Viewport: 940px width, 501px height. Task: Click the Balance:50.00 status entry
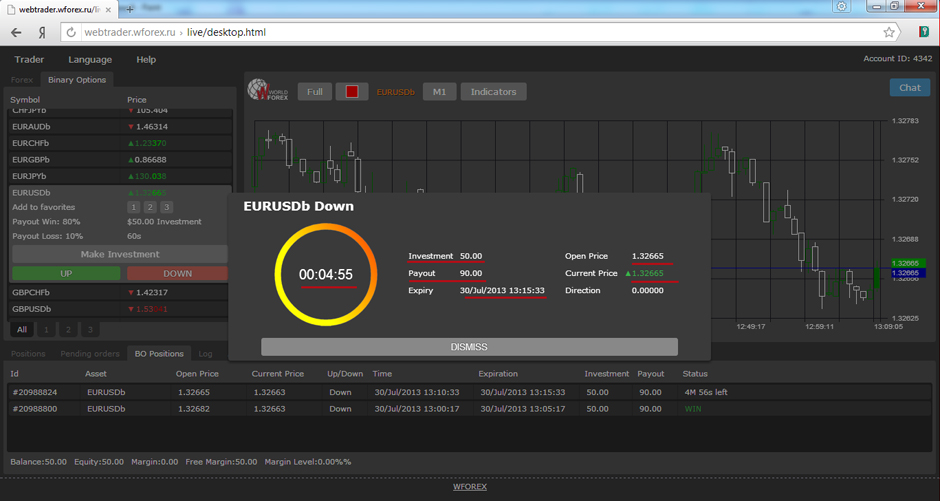pos(38,462)
